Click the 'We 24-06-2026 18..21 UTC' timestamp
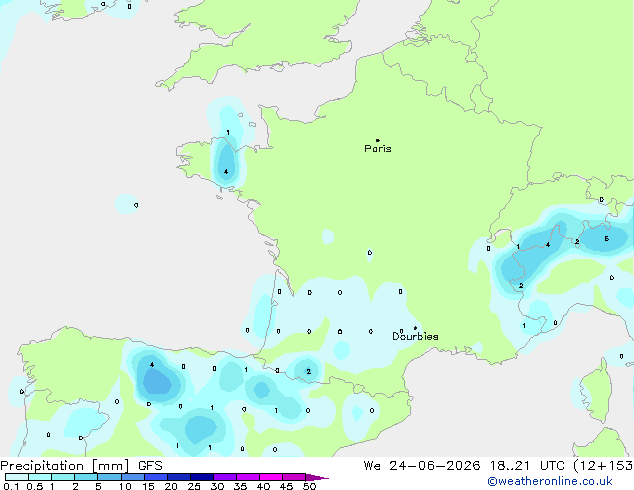 pos(464,466)
